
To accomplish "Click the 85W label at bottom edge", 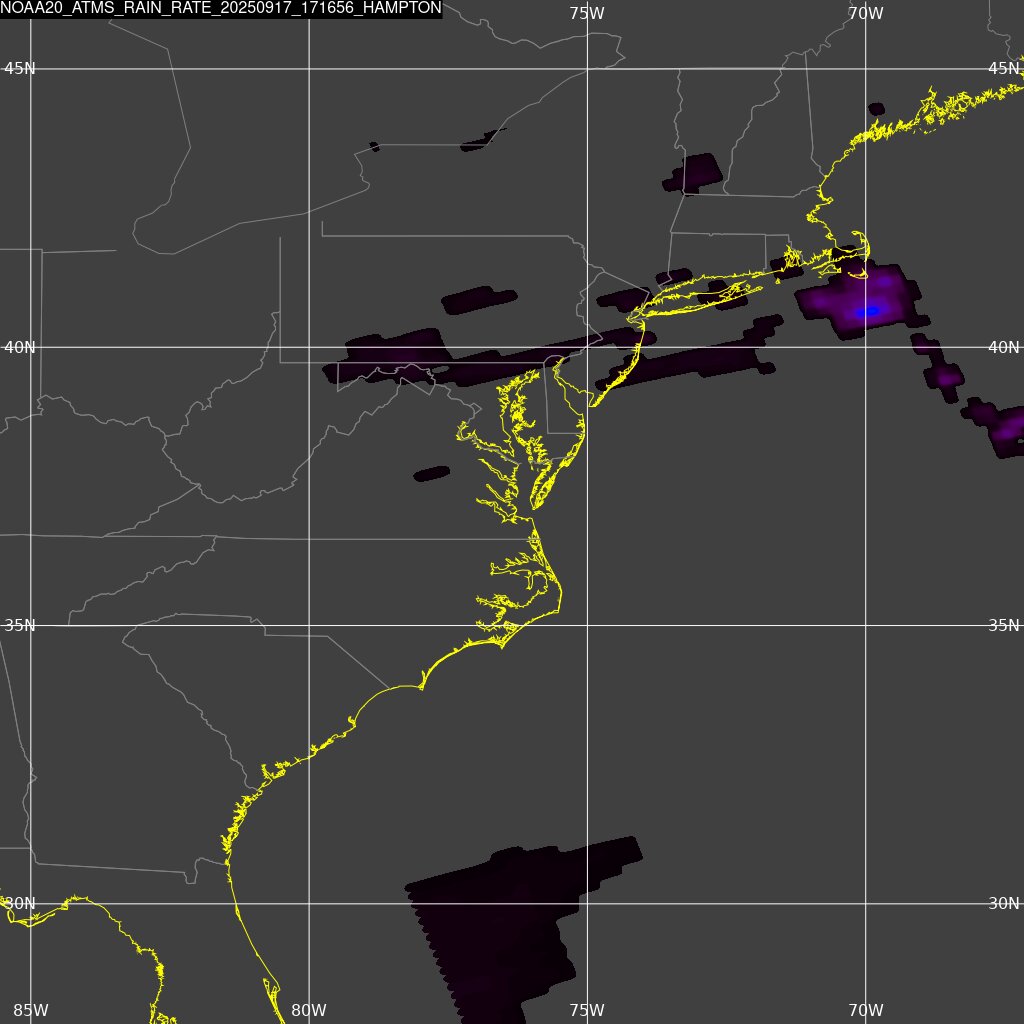I will click(31, 1010).
